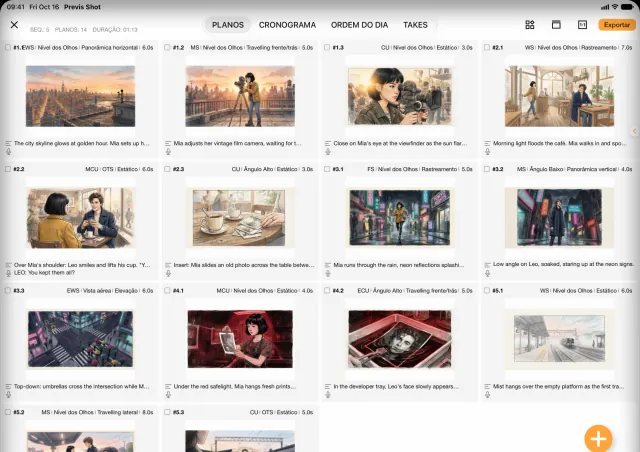Click the microphone icon beside LEO dialogue
The width and height of the screenshot is (640, 452).
pyautogui.click(x=9, y=273)
